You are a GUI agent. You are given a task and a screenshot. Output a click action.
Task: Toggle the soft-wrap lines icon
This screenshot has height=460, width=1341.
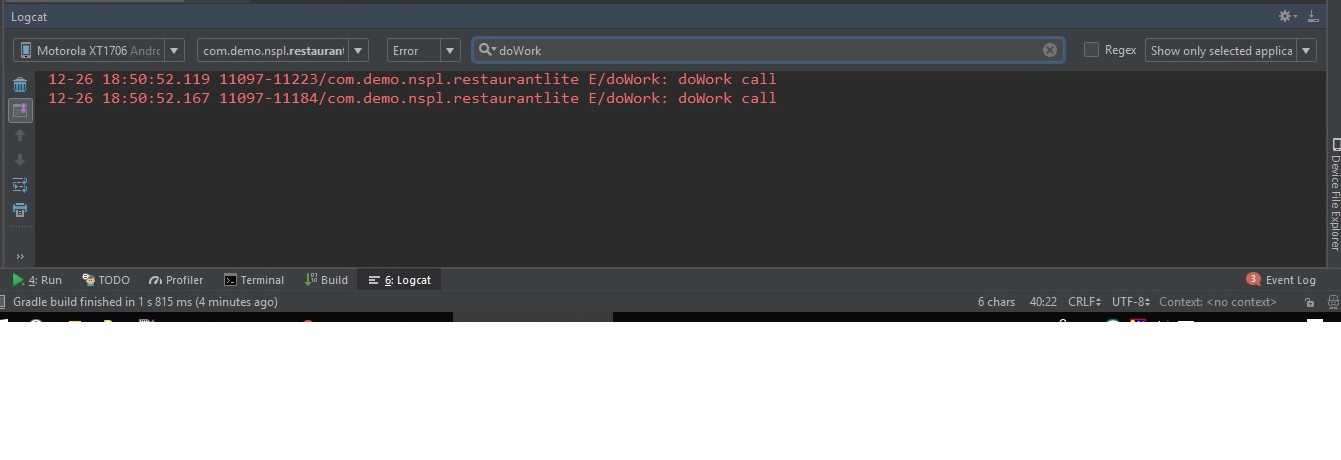(20, 185)
